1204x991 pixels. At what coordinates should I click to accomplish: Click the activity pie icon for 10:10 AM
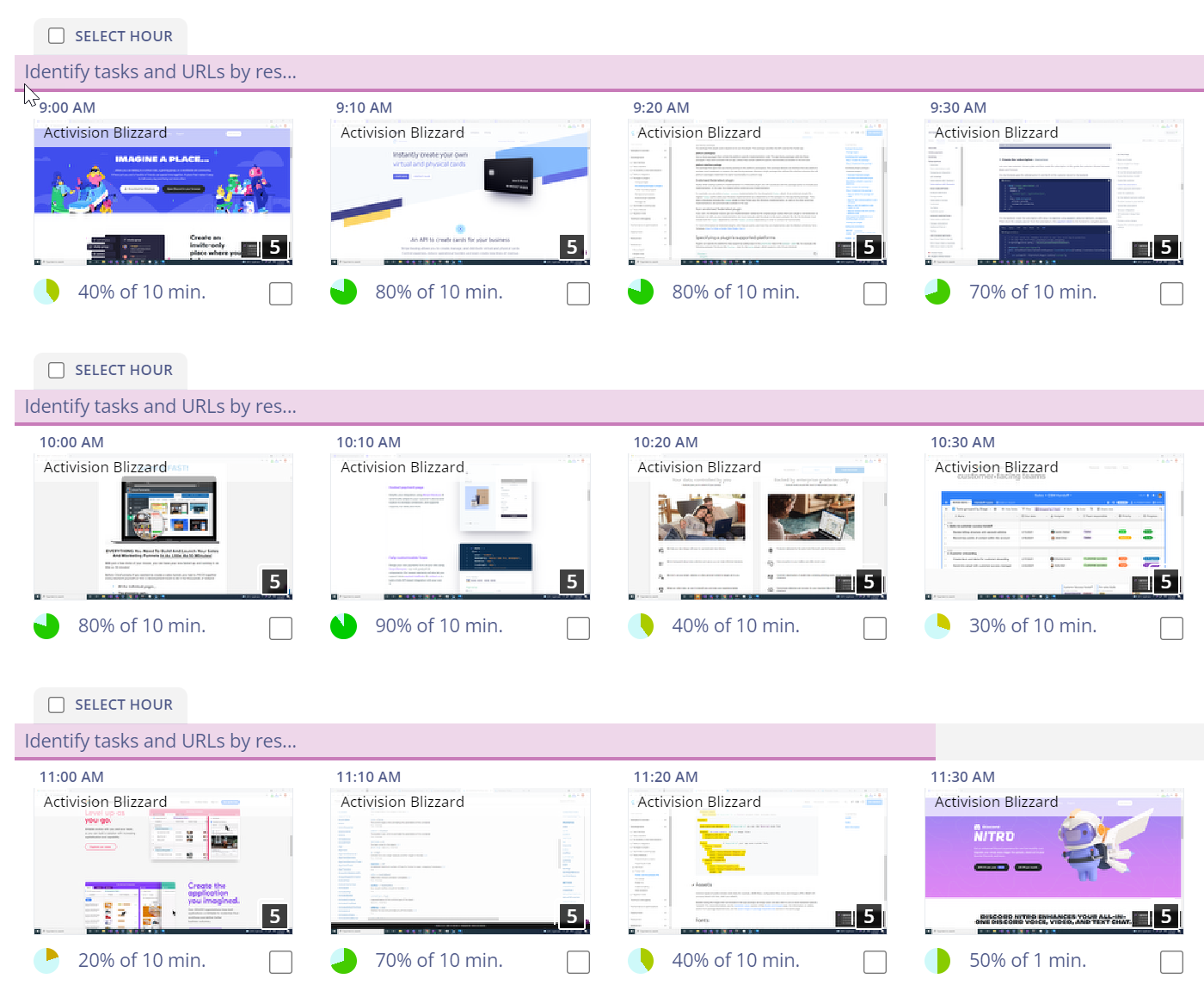tap(344, 626)
